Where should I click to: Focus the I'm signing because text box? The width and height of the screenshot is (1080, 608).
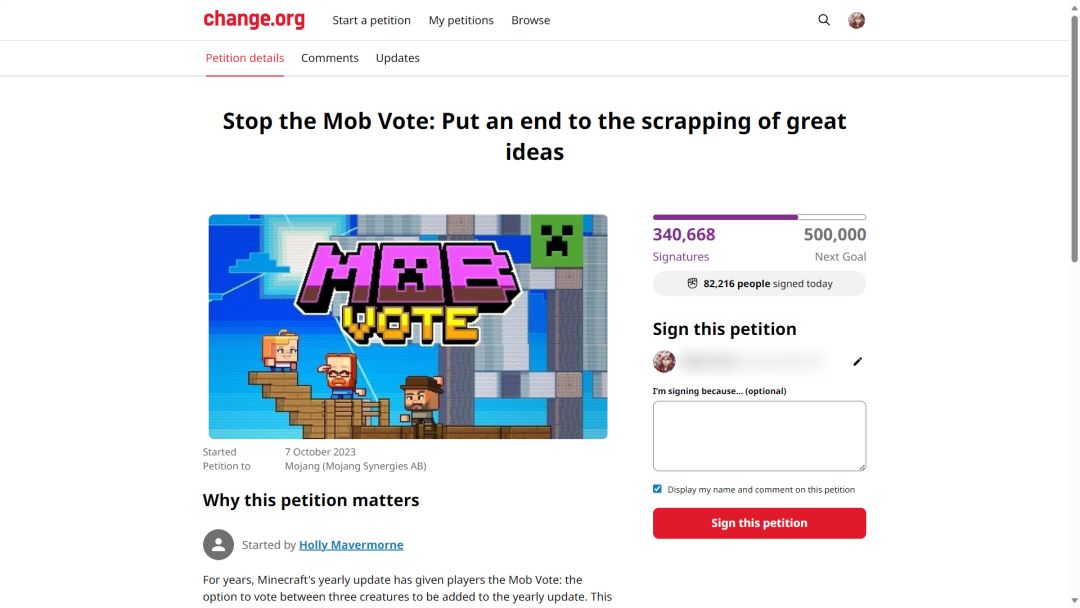pos(759,436)
